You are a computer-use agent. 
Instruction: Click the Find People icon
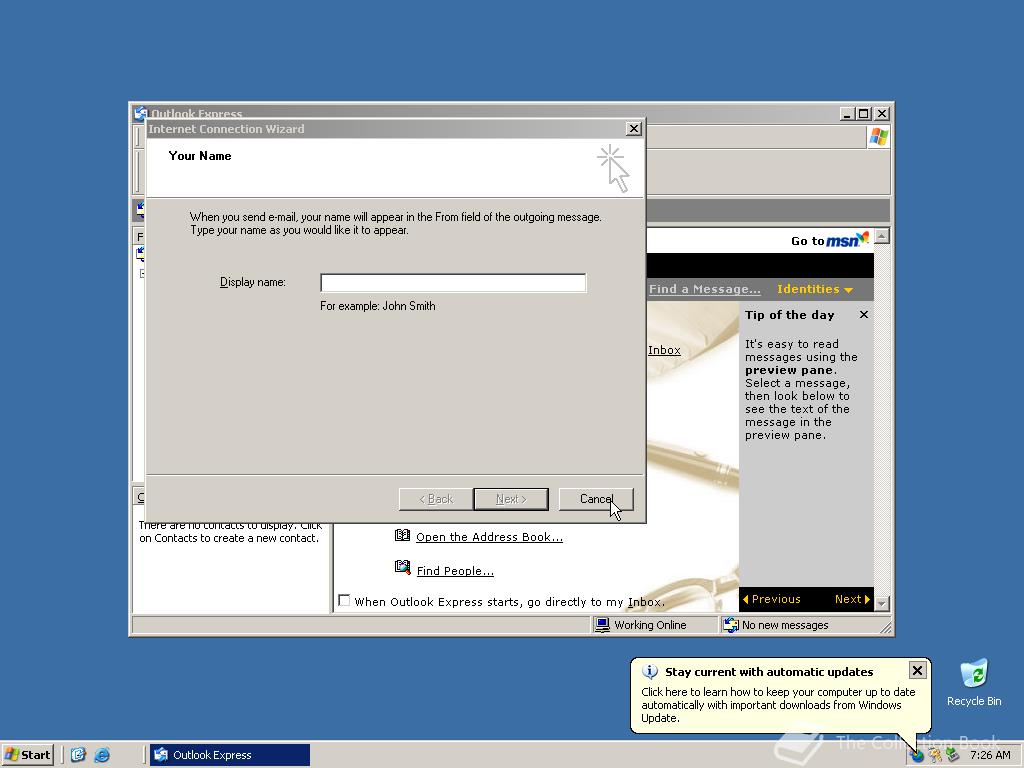[x=402, y=568]
